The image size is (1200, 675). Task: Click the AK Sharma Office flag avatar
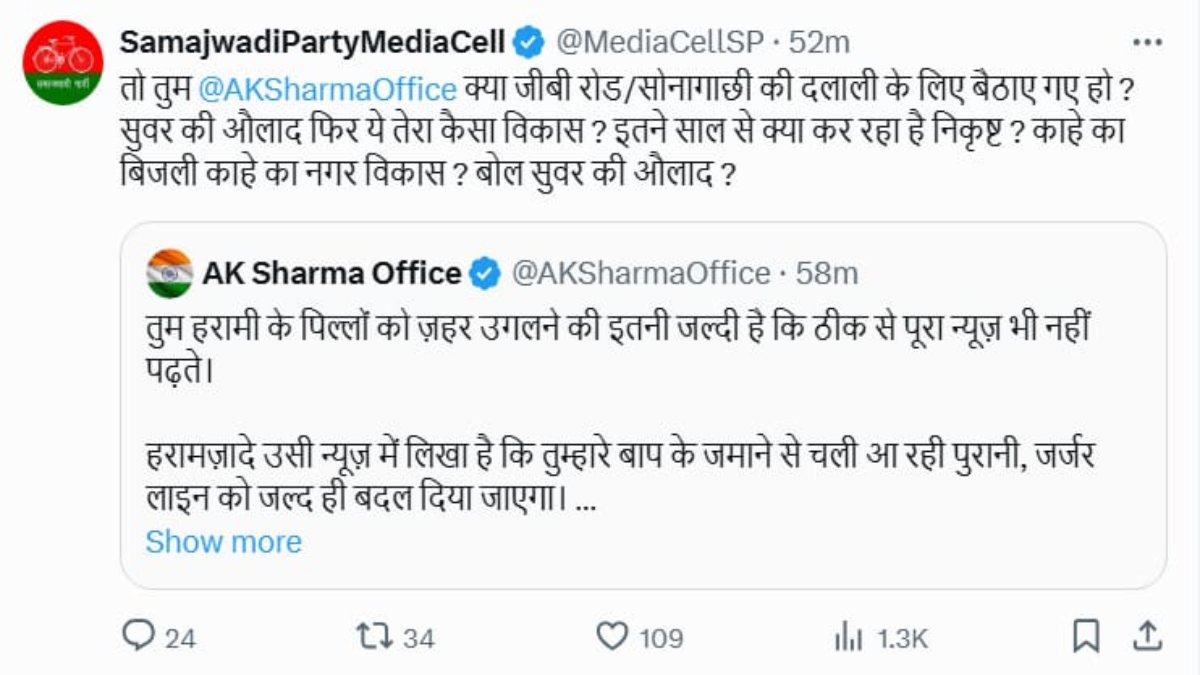click(x=170, y=273)
